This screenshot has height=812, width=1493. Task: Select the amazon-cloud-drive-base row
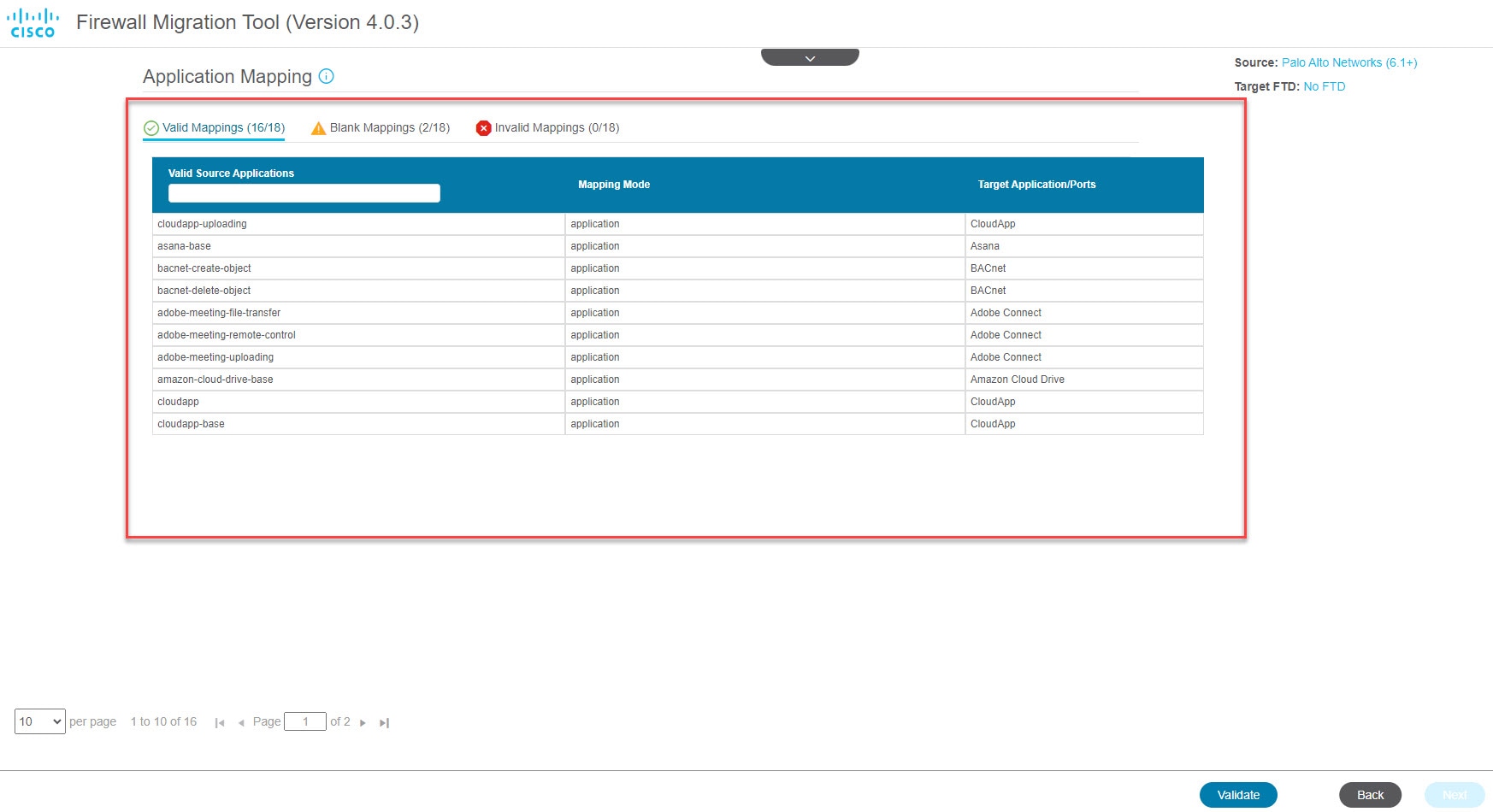(677, 380)
